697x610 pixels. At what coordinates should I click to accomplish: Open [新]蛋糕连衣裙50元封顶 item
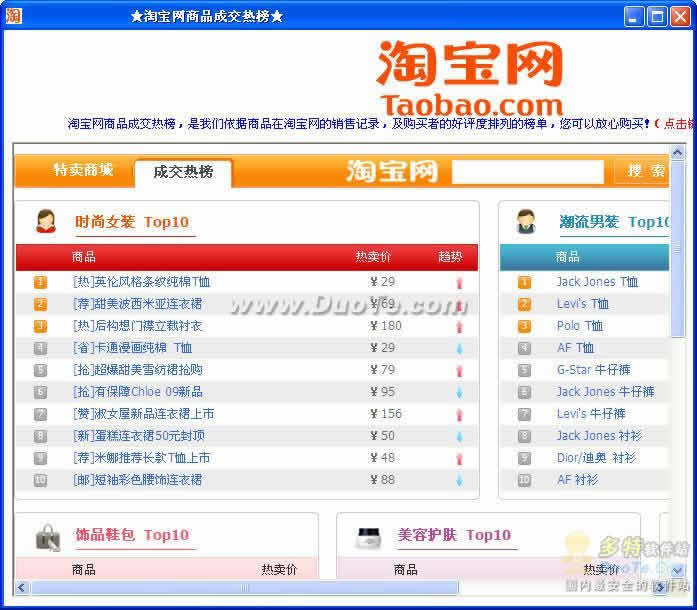pos(138,436)
